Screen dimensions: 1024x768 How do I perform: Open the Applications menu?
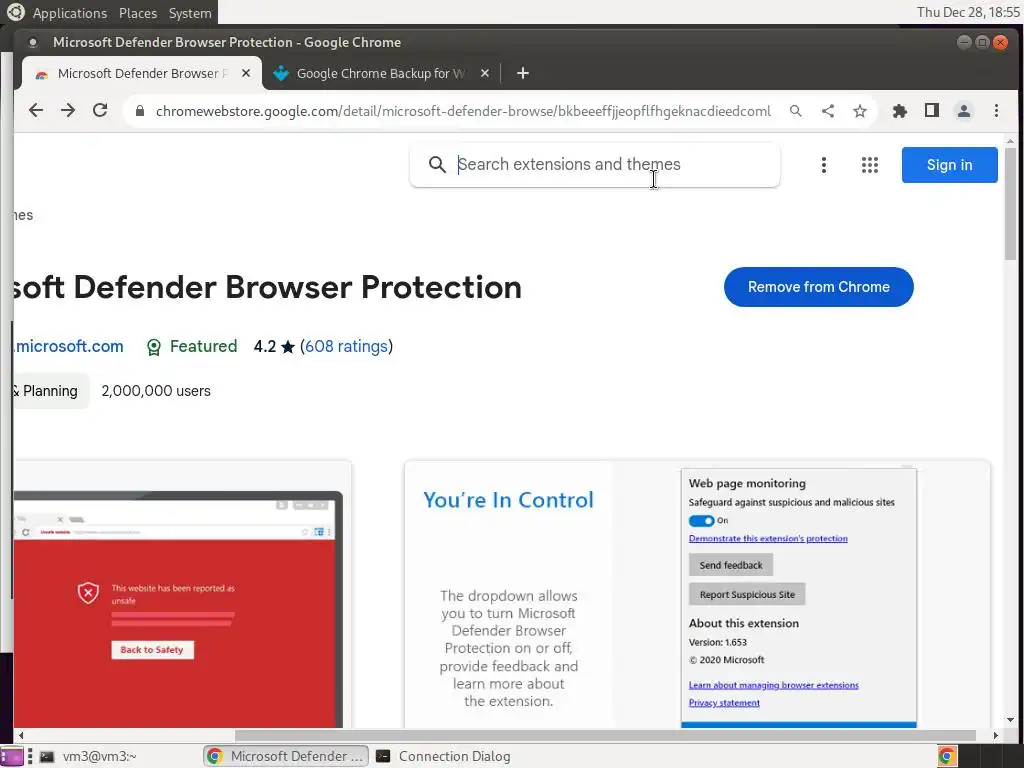pos(69,13)
